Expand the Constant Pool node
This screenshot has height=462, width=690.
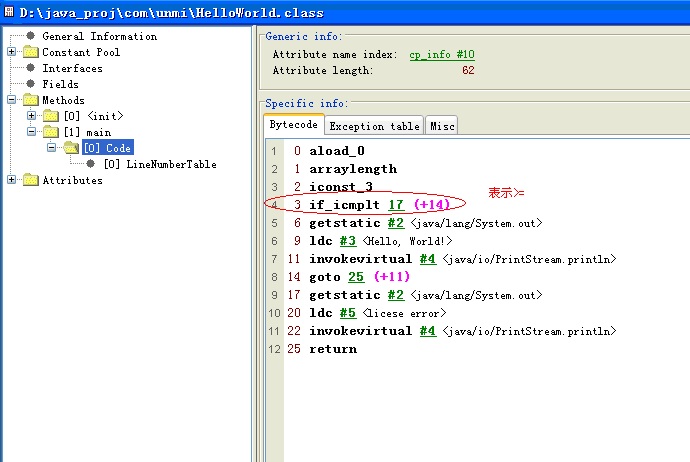coord(11,52)
